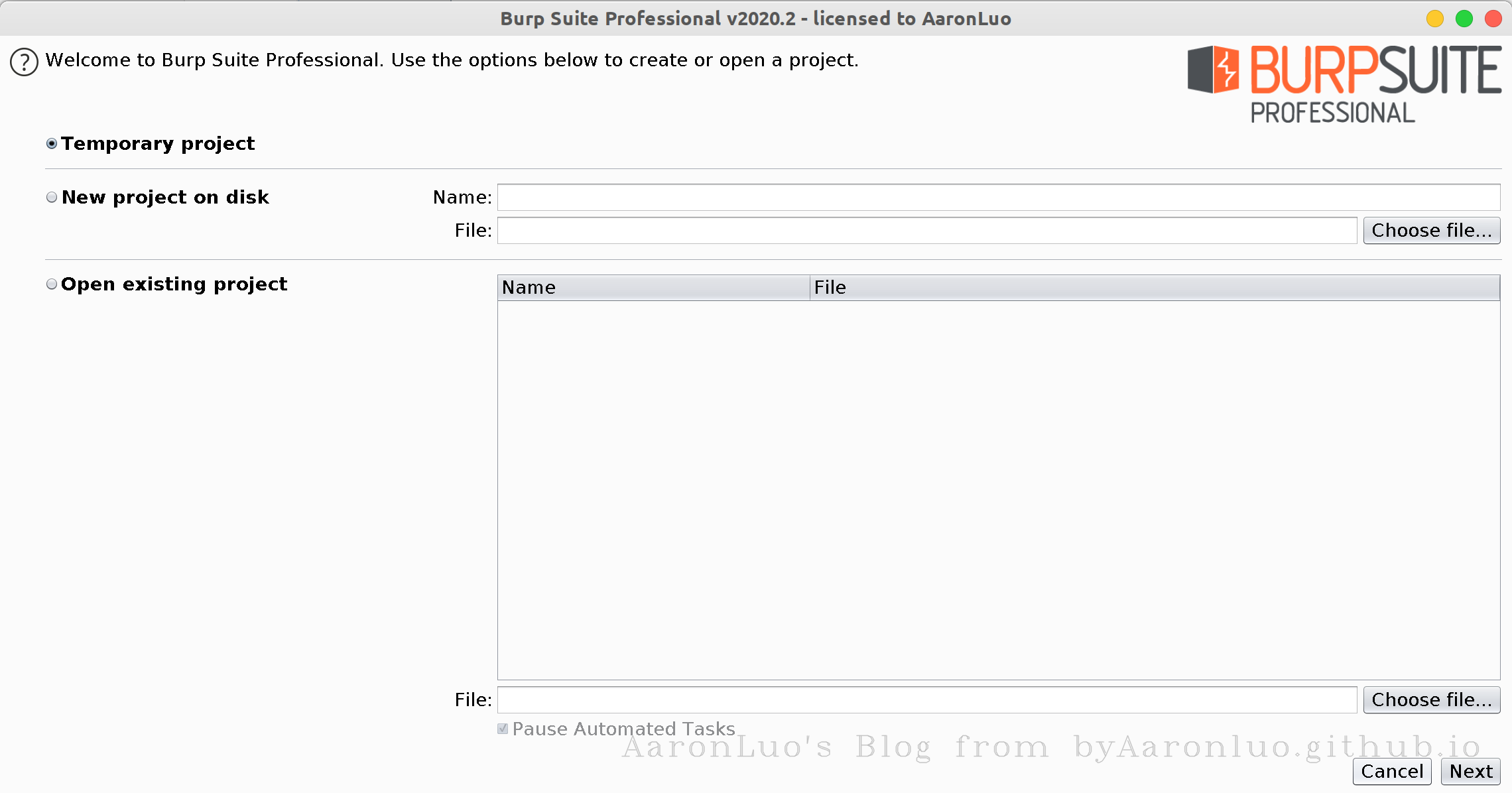Click the existing project File path field

(926, 700)
